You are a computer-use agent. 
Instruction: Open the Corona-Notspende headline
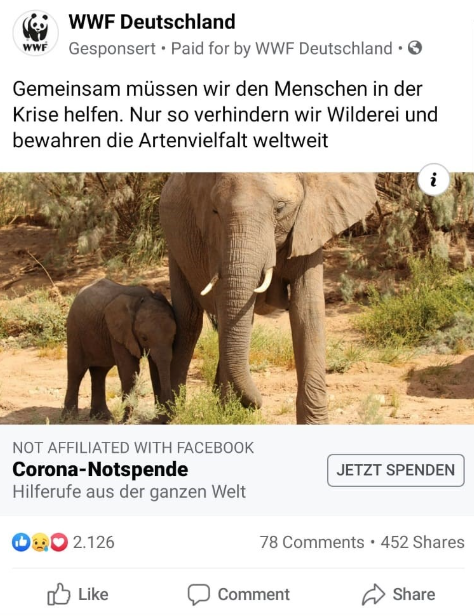pos(101,469)
